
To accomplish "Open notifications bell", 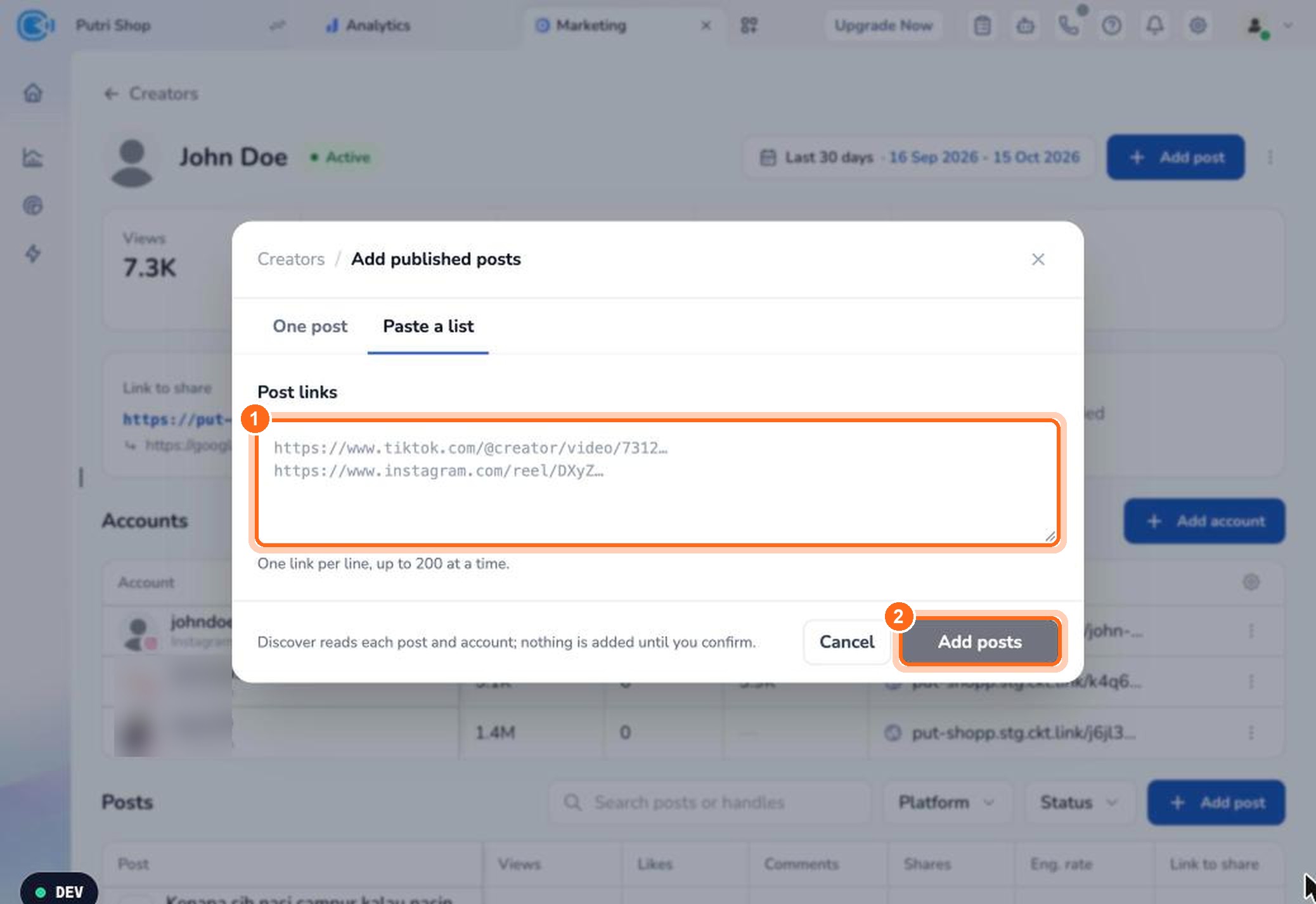I will tap(1154, 25).
